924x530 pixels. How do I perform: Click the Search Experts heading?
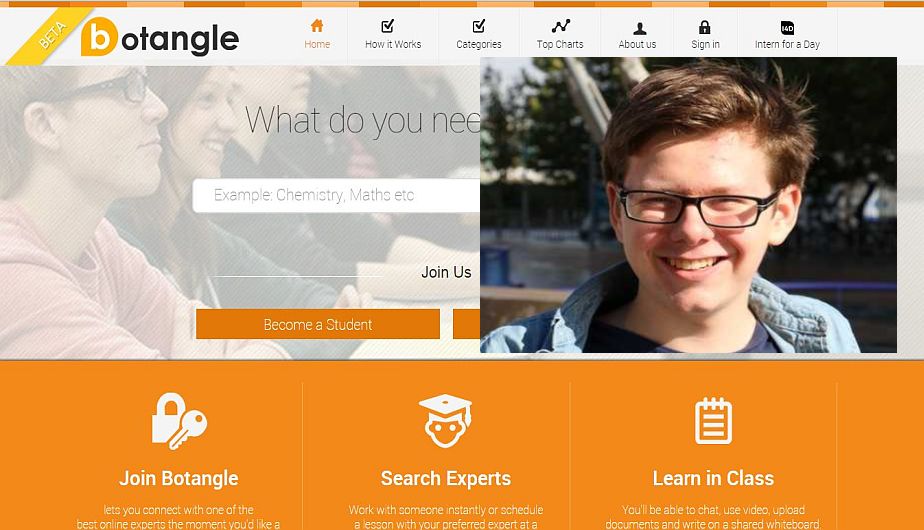446,478
